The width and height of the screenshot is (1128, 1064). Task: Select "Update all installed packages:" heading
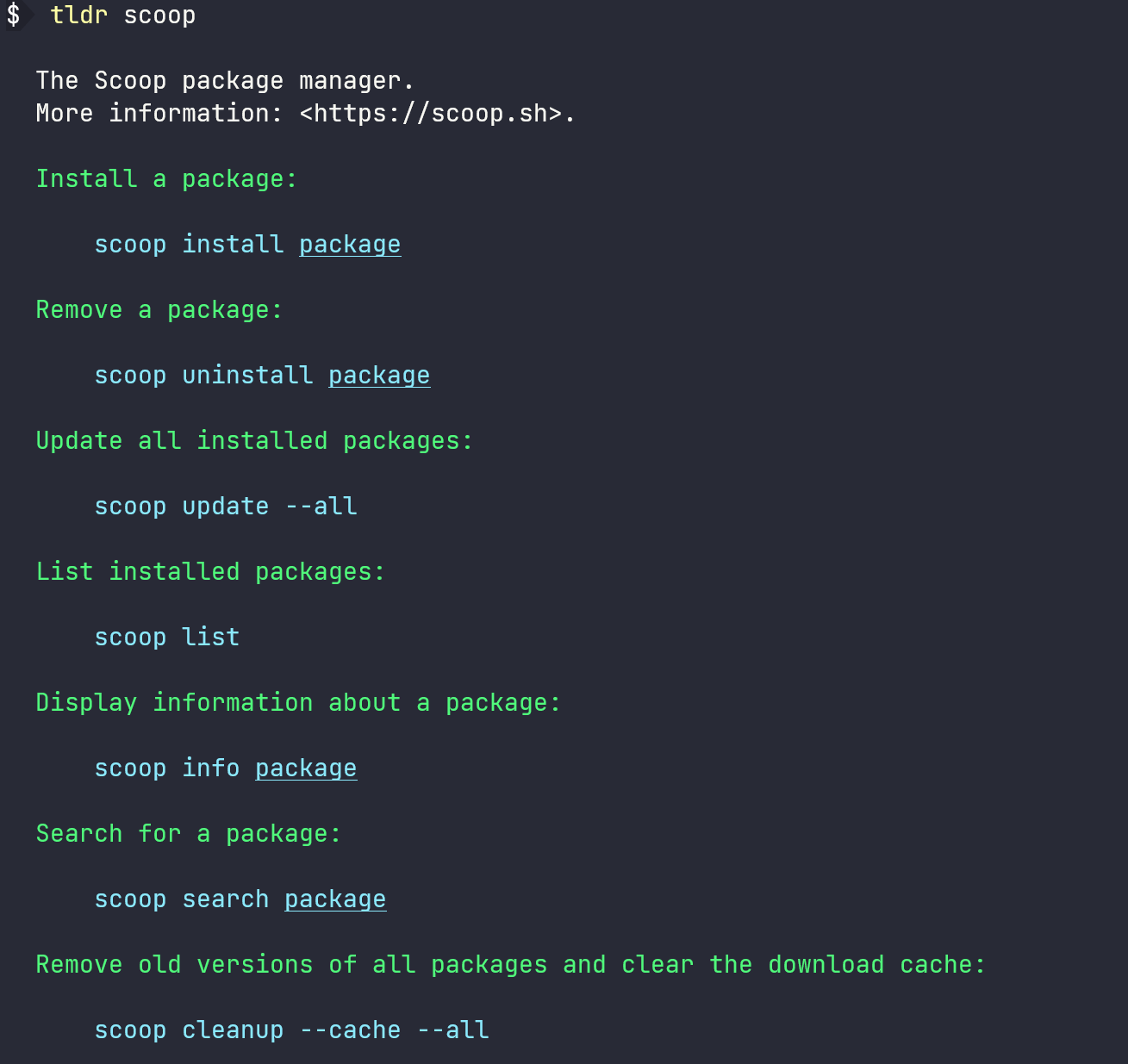pos(254,440)
